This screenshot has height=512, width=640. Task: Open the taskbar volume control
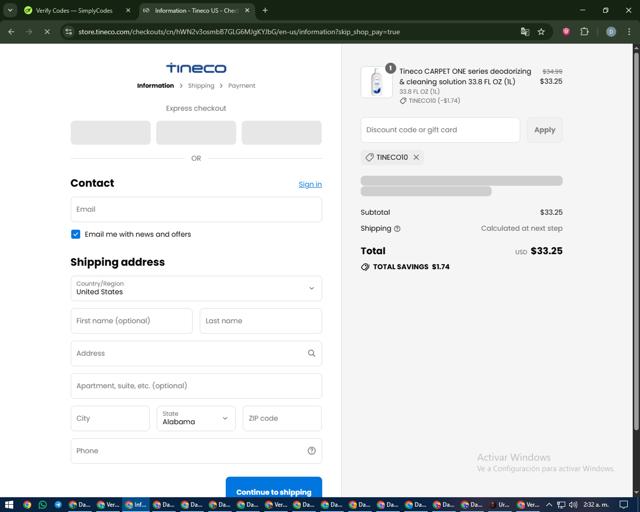[573, 505]
